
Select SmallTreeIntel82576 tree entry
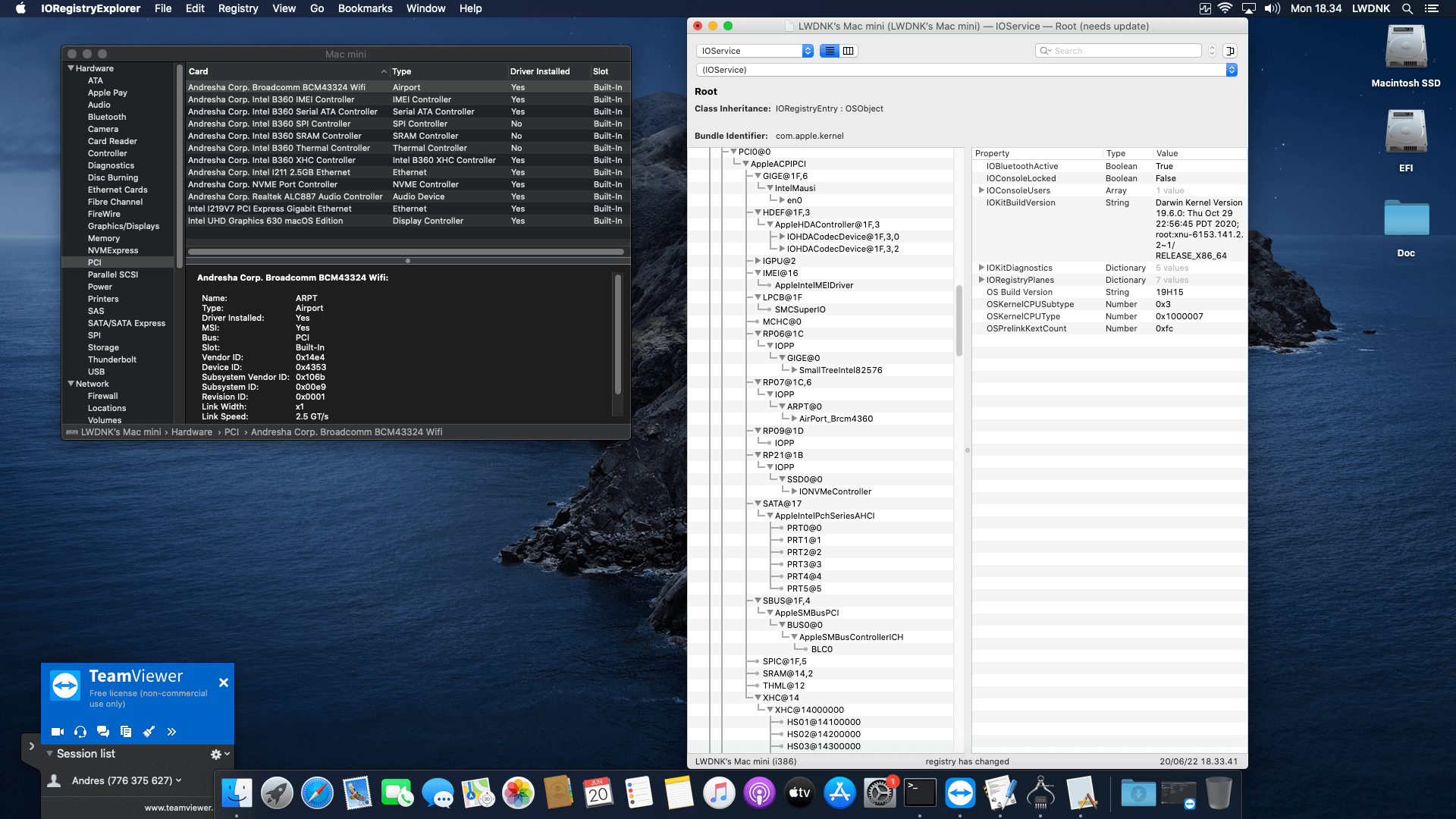click(840, 370)
